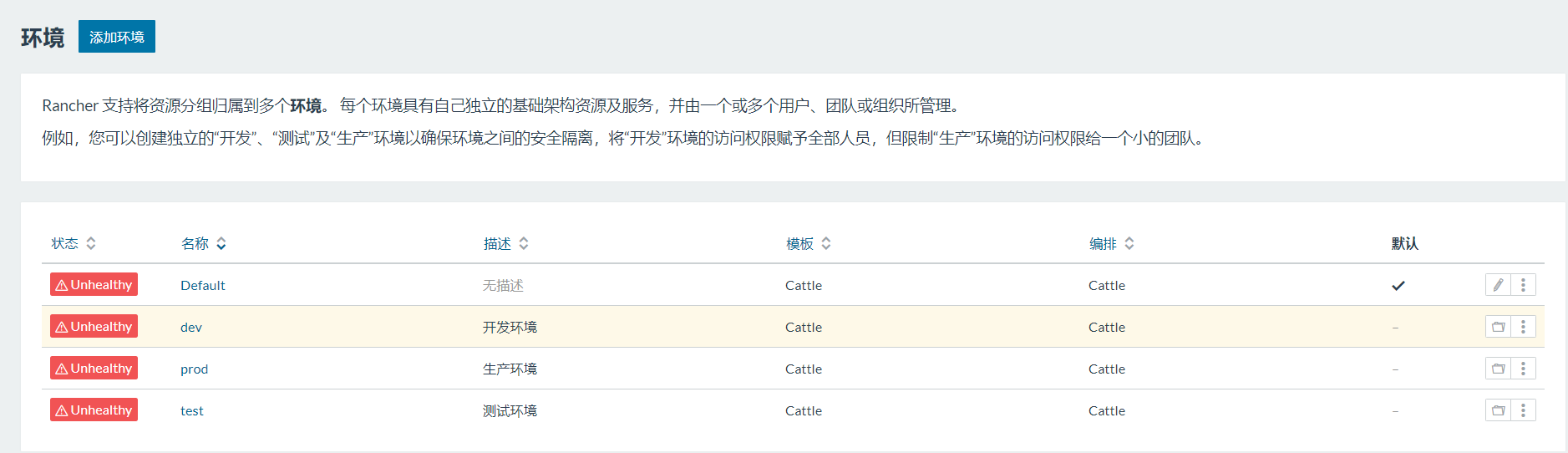Image resolution: width=1568 pixels, height=453 pixels.
Task: Open the Default environment link
Action: point(203,286)
